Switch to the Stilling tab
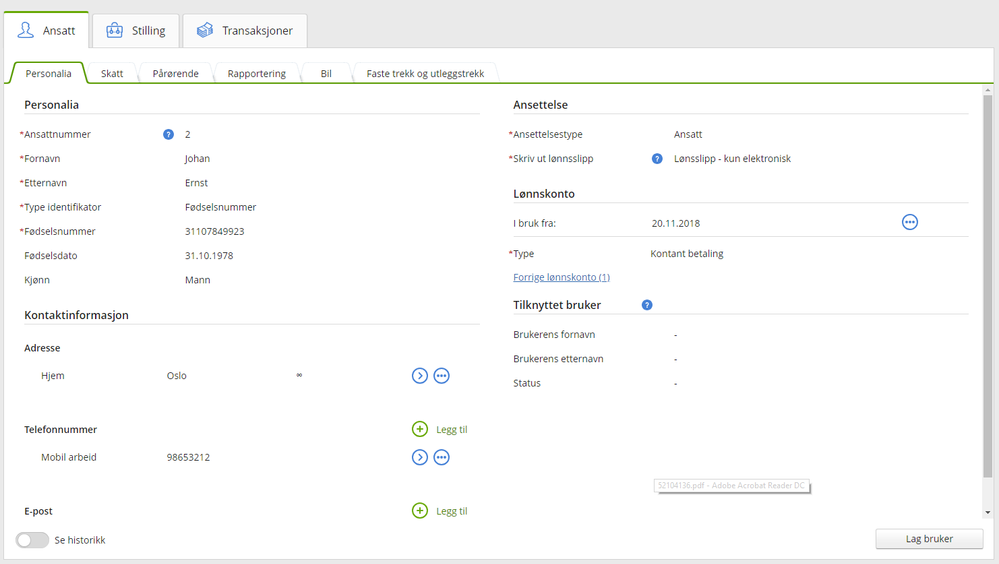The height and width of the screenshot is (564, 999). [136, 31]
